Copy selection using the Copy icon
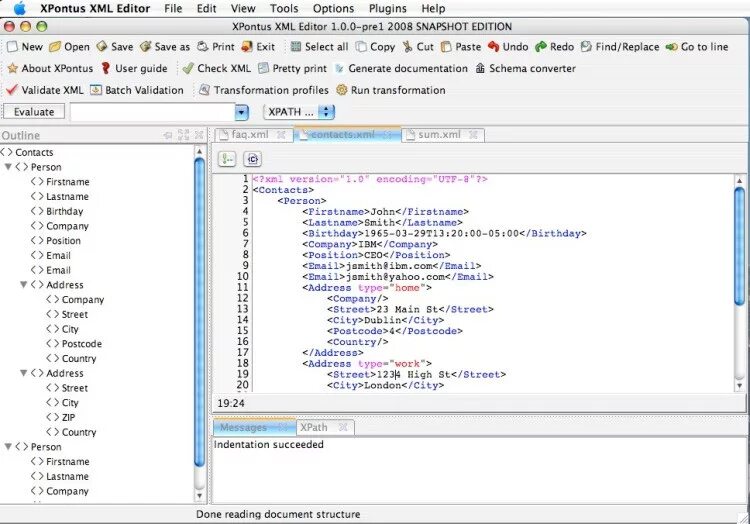This screenshot has height=524, width=750. (361, 47)
